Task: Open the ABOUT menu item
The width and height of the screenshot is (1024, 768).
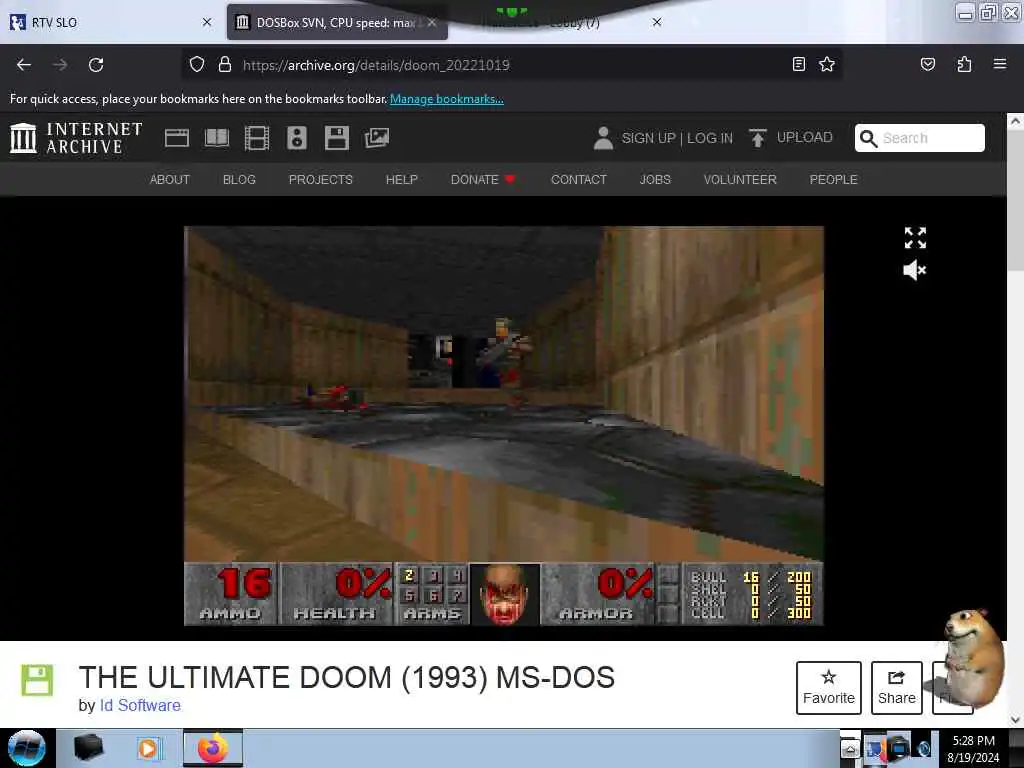Action: pos(170,180)
